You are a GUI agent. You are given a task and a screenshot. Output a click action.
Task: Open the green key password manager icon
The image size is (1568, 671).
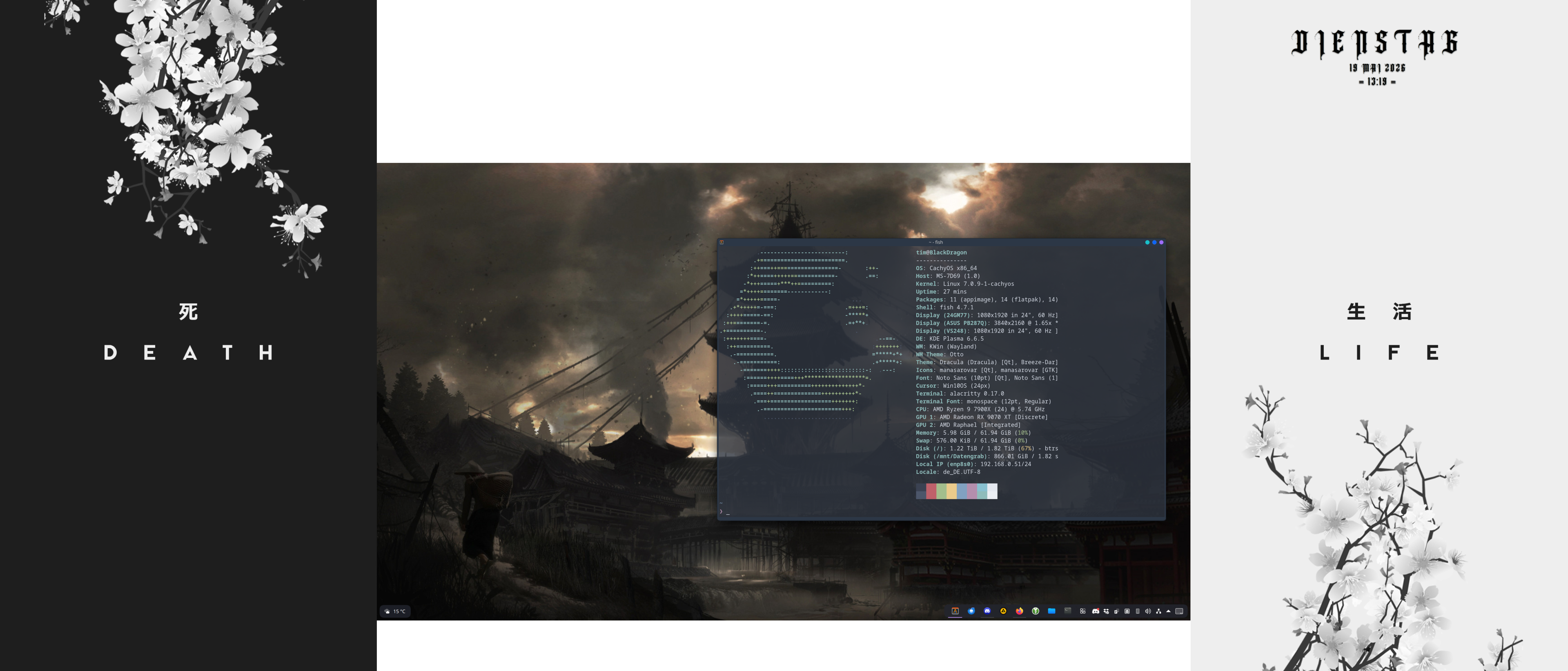pyautogui.click(x=1036, y=611)
